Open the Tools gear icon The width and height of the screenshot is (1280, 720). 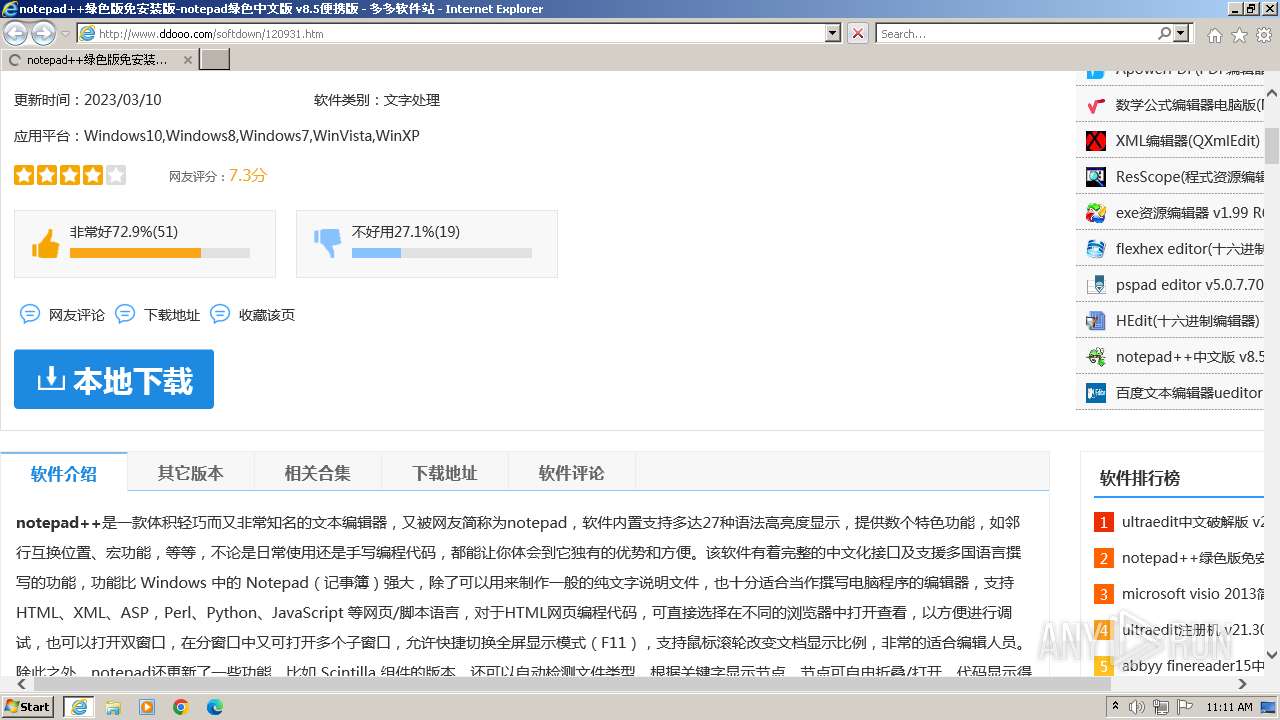[1263, 35]
